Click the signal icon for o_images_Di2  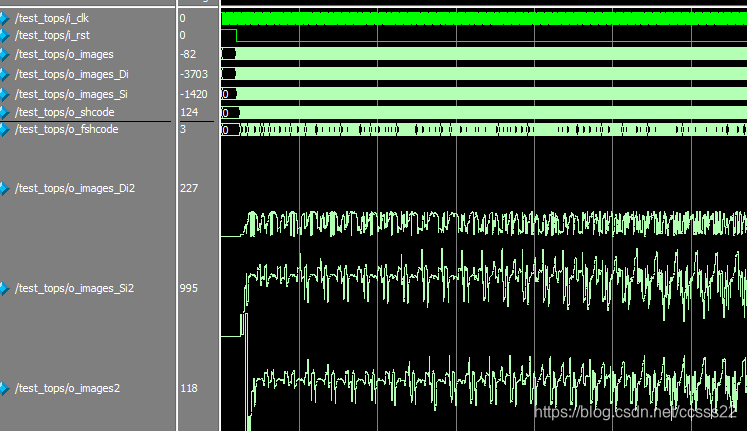coord(4,189)
